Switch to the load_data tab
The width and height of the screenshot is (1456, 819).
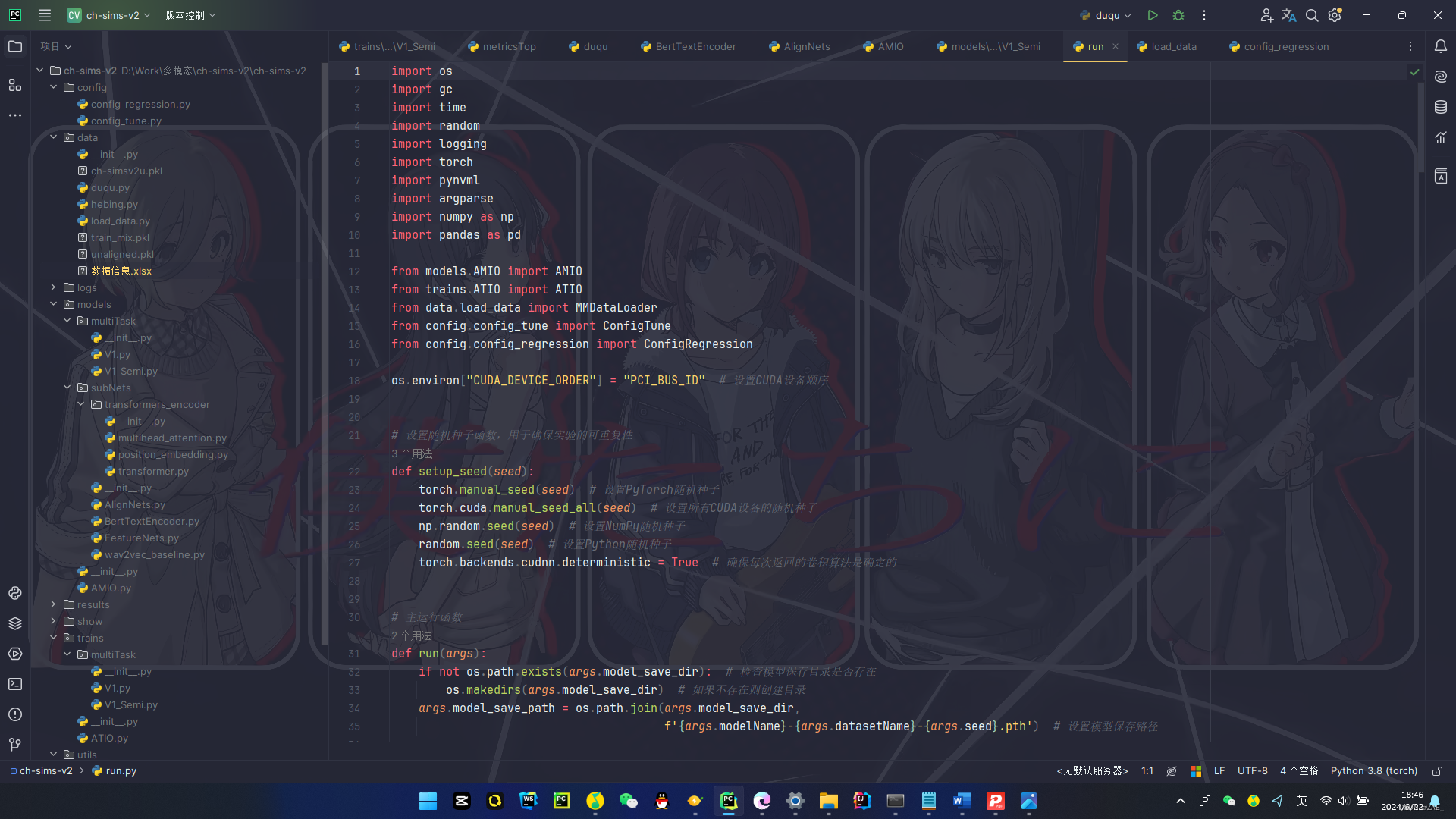tap(1166, 46)
